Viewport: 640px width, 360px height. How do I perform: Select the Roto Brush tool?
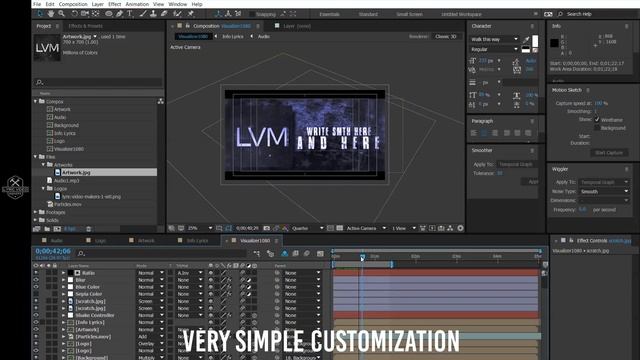(177, 14)
